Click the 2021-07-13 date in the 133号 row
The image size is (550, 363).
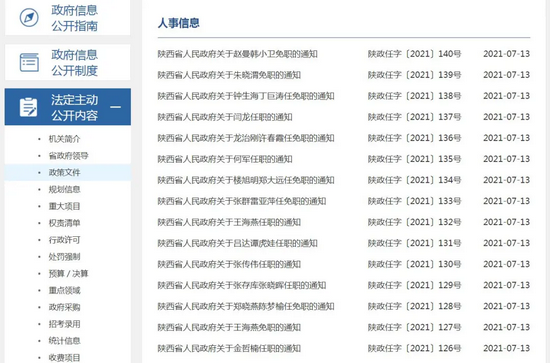tap(507, 201)
